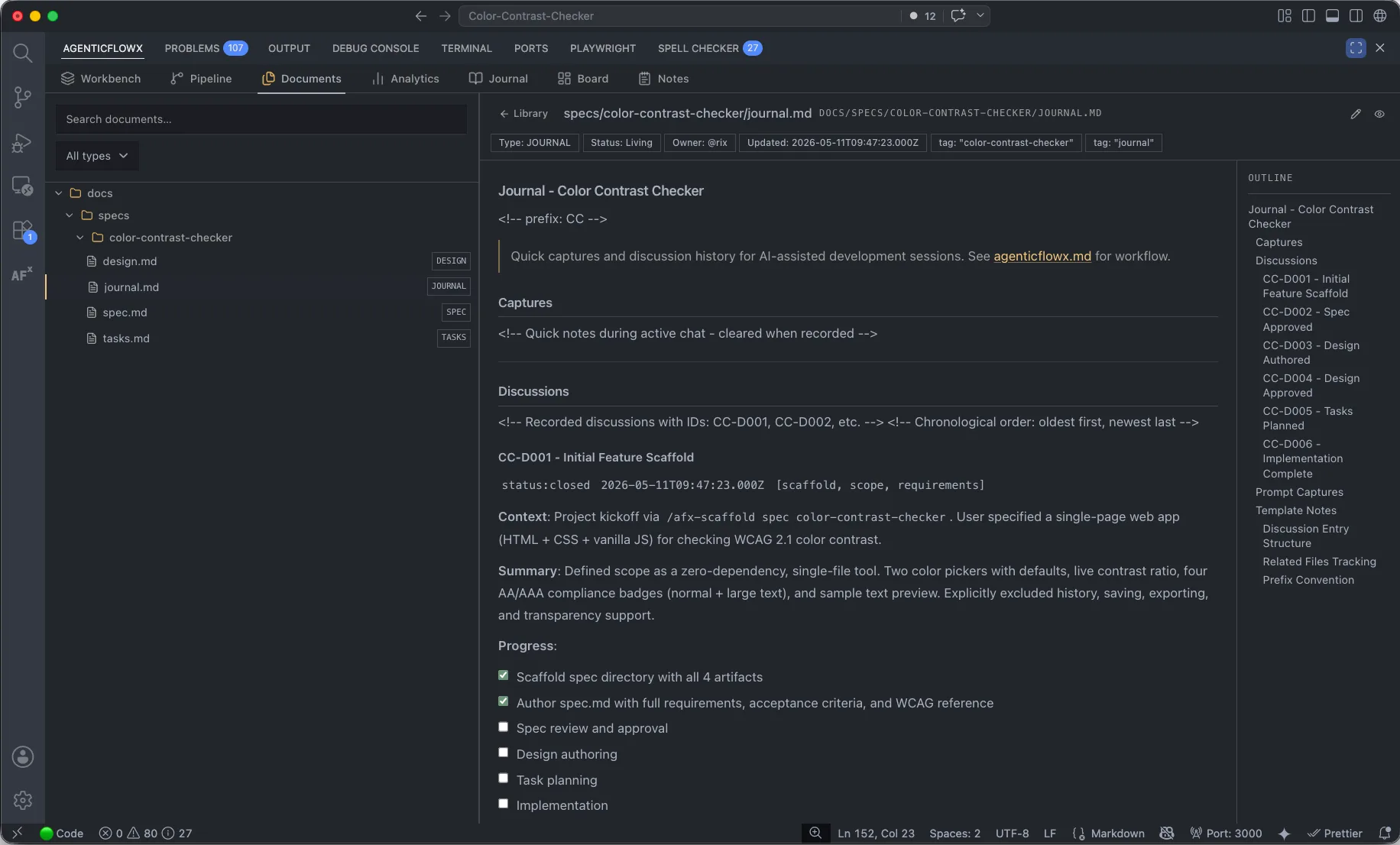This screenshot has height=845, width=1400.
Task: Open tasks.md in the document tree
Action: click(x=126, y=338)
